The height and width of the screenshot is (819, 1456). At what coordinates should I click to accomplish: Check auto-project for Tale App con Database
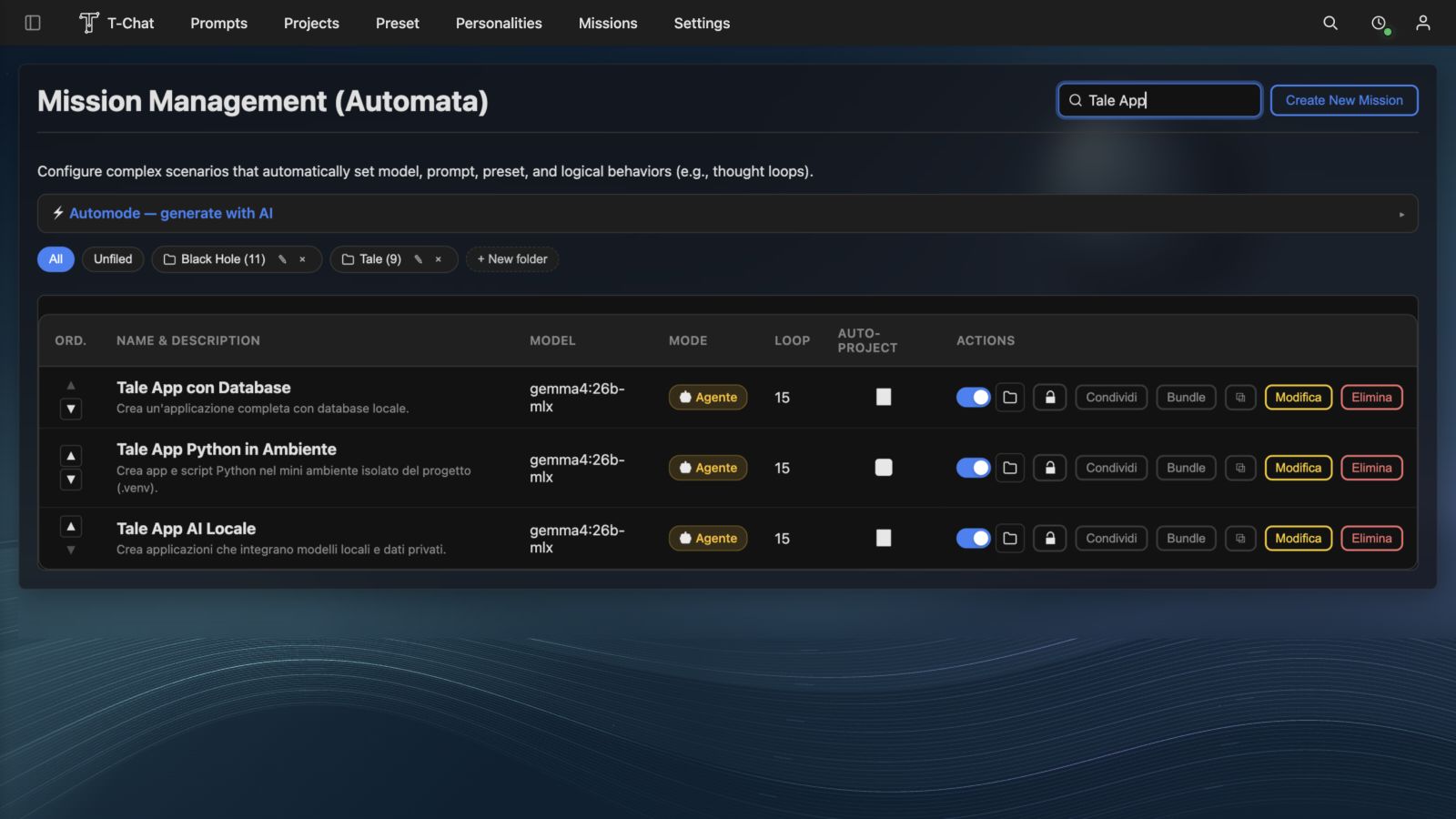884,397
